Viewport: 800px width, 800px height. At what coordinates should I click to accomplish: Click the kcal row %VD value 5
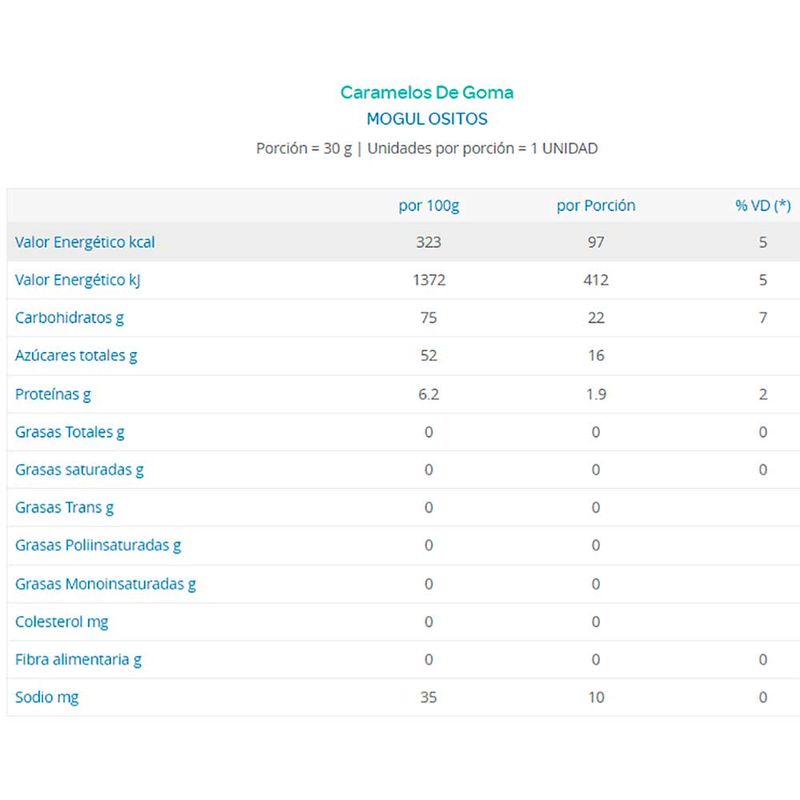click(763, 242)
